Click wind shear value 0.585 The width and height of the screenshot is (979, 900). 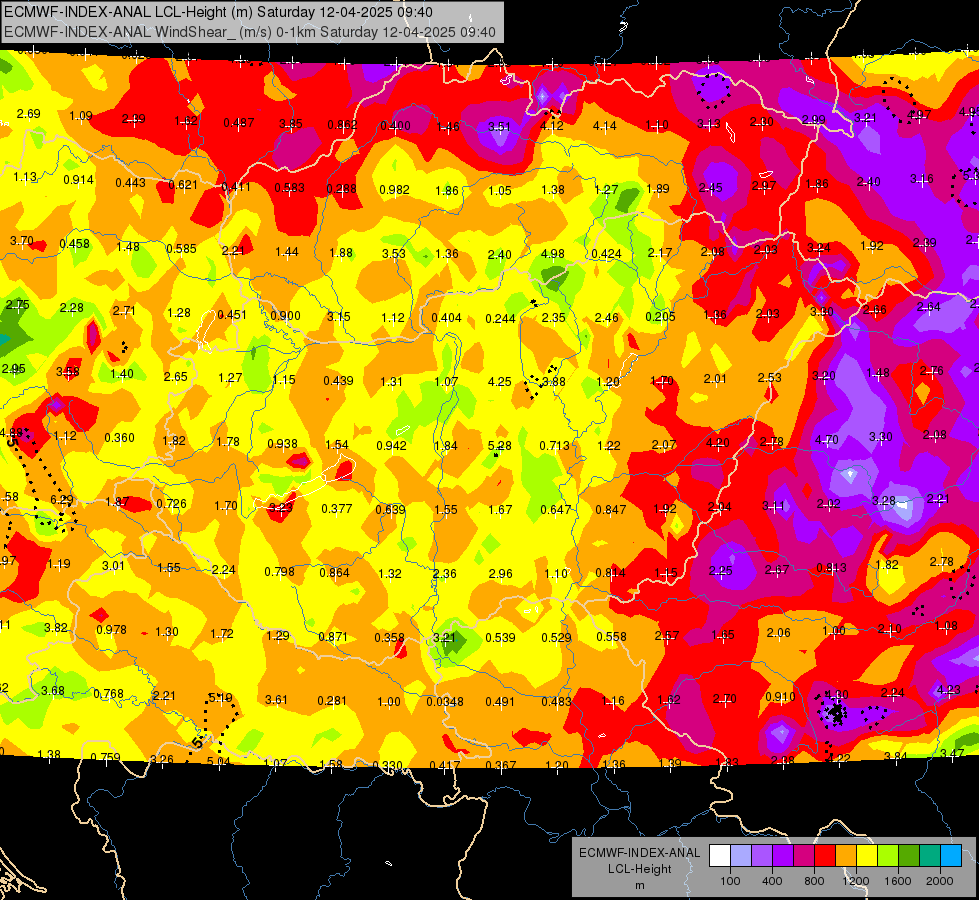[182, 249]
